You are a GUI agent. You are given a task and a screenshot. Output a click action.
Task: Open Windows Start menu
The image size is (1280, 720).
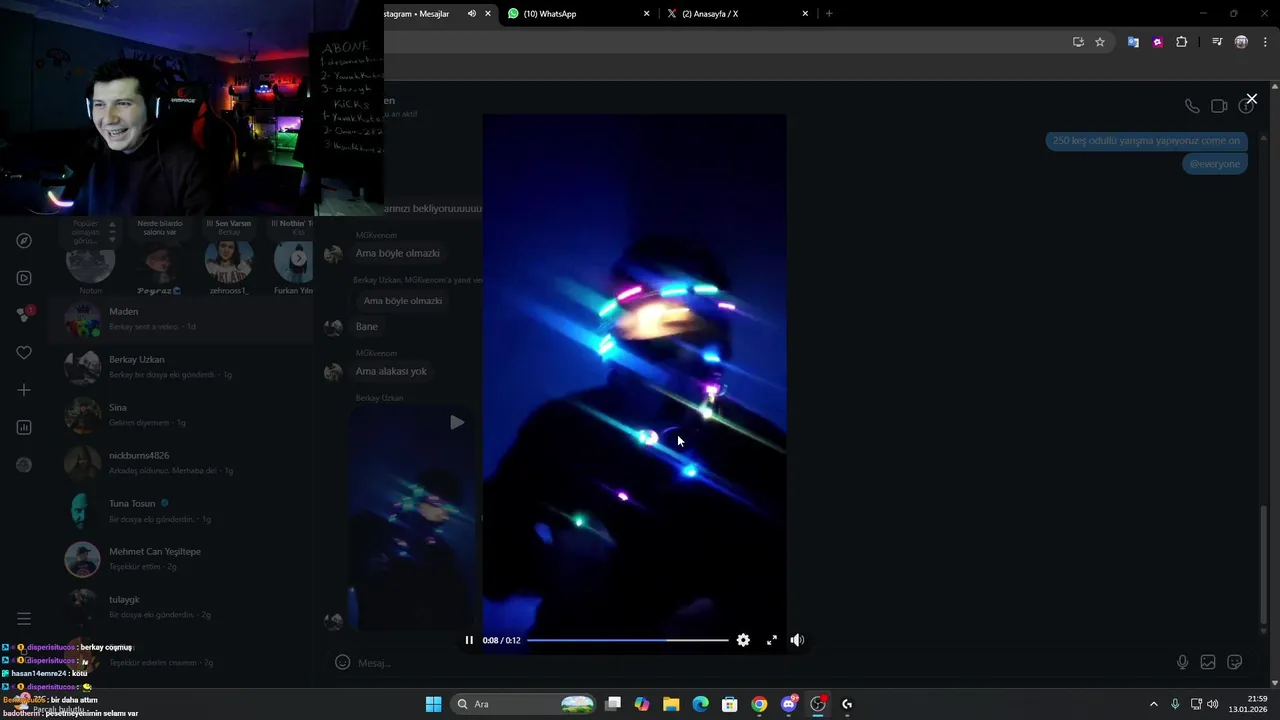(433, 704)
